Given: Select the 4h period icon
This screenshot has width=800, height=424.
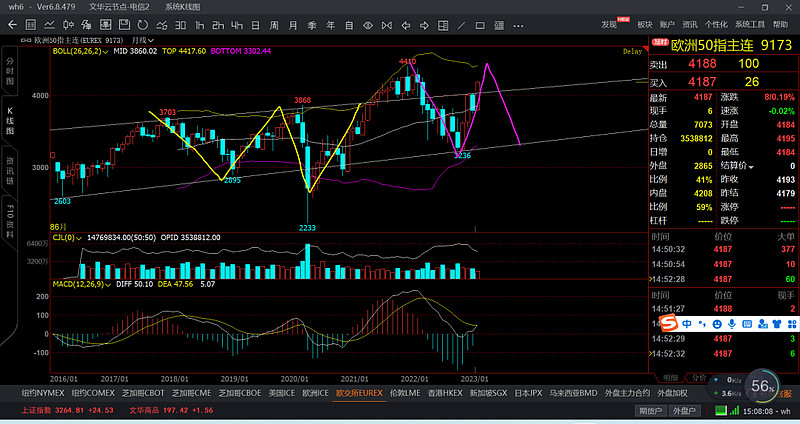Looking at the screenshot, I should coord(237,25).
